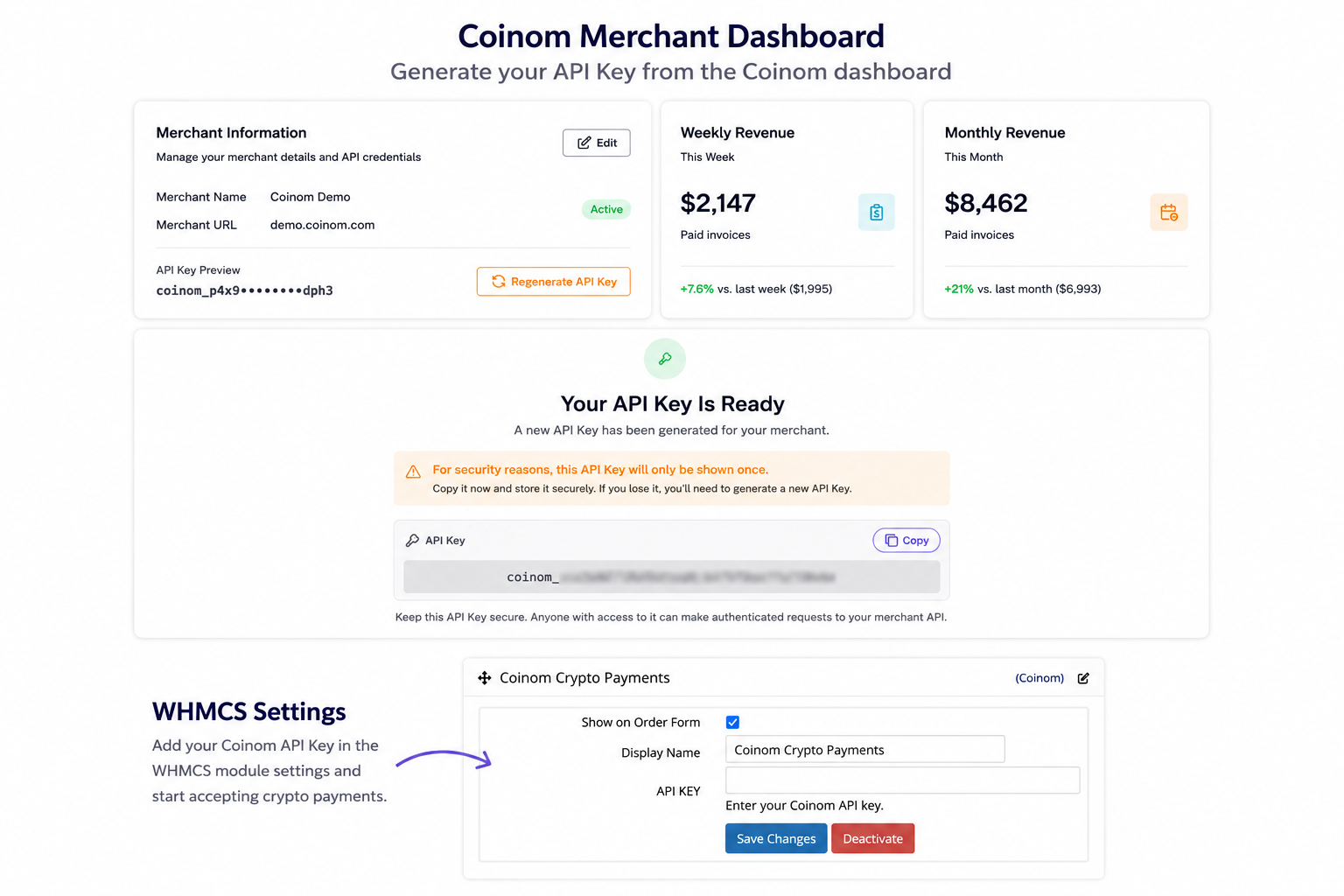This screenshot has height=896, width=1344.
Task: Click the key icon beside API Key label
Action: (412, 541)
